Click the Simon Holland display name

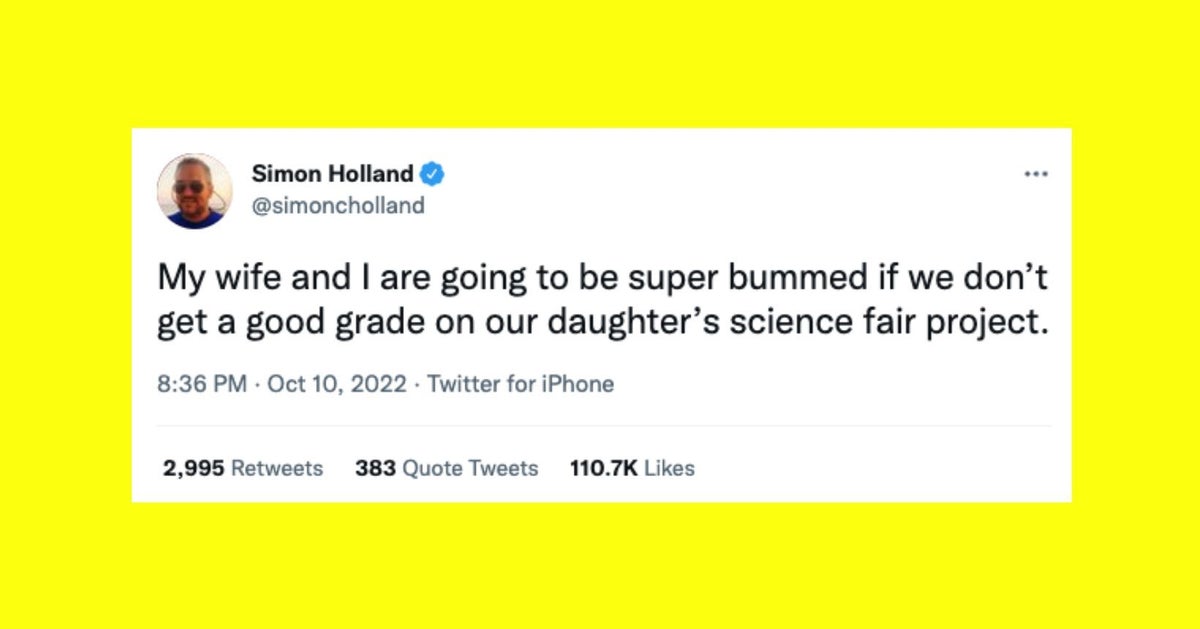click(332, 172)
